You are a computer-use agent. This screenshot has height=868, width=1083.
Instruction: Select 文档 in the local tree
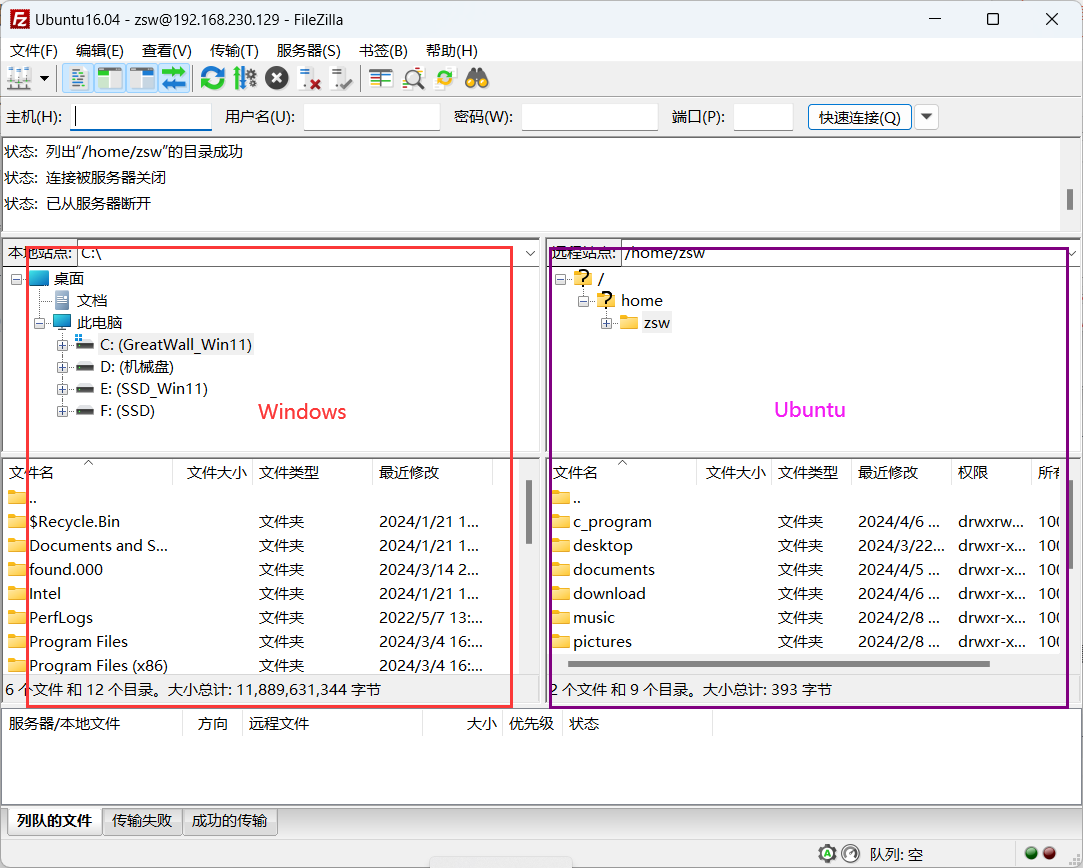(92, 300)
